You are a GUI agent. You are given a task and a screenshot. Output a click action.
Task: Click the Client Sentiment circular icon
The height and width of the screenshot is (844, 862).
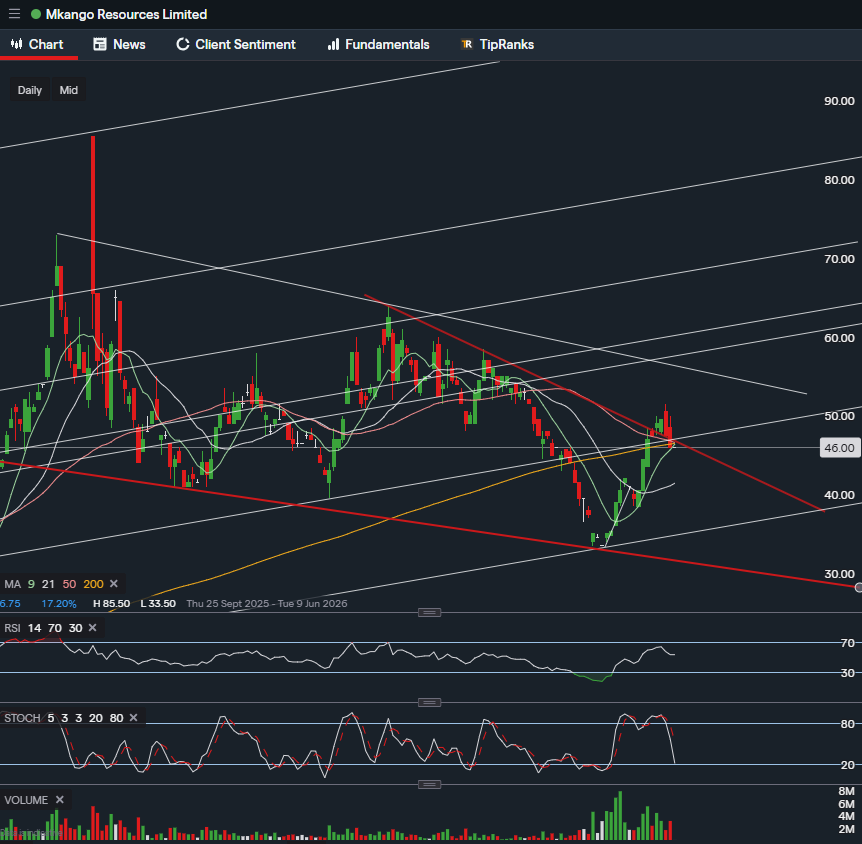tap(183, 45)
